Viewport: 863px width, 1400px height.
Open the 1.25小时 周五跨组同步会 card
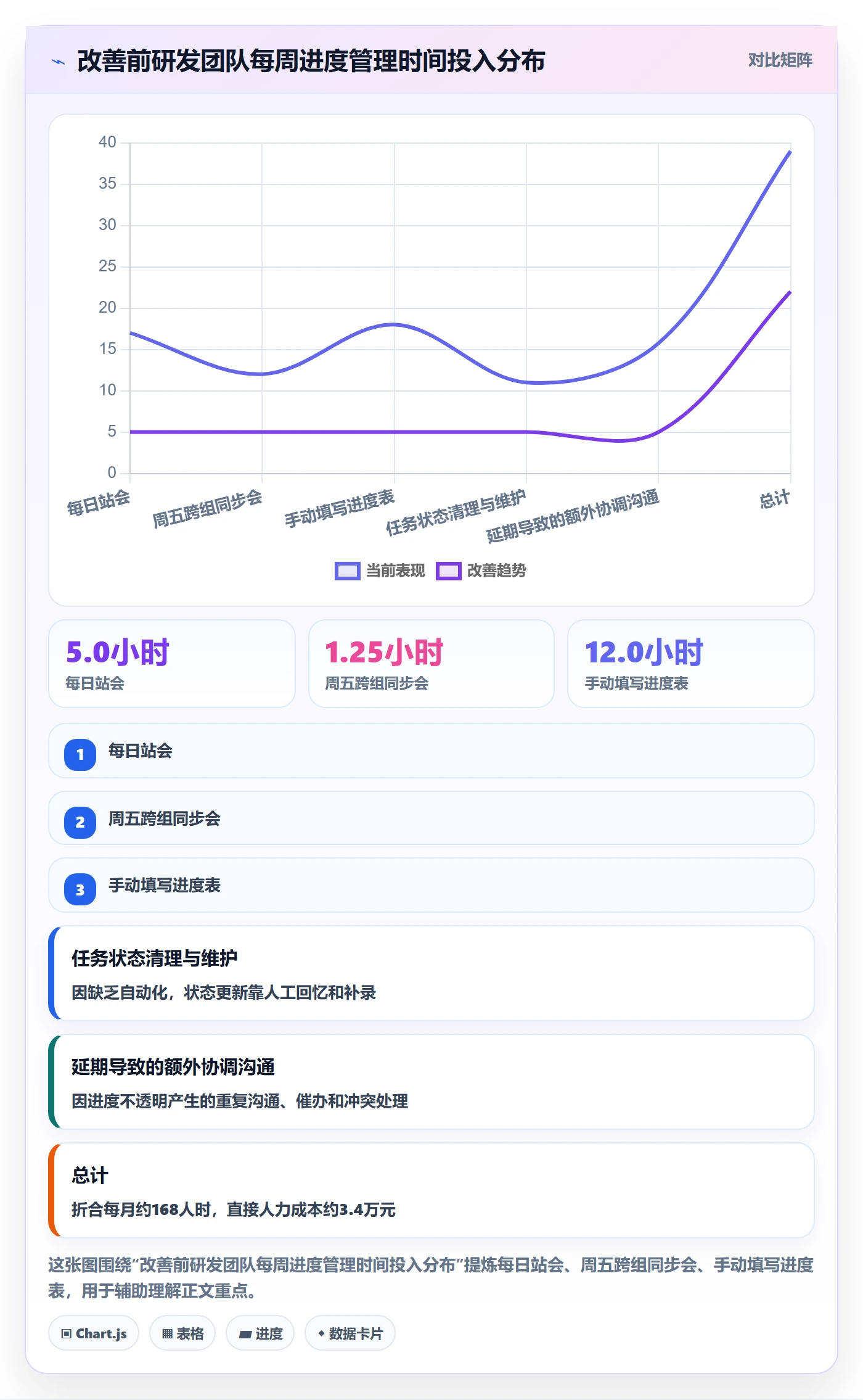(431, 664)
